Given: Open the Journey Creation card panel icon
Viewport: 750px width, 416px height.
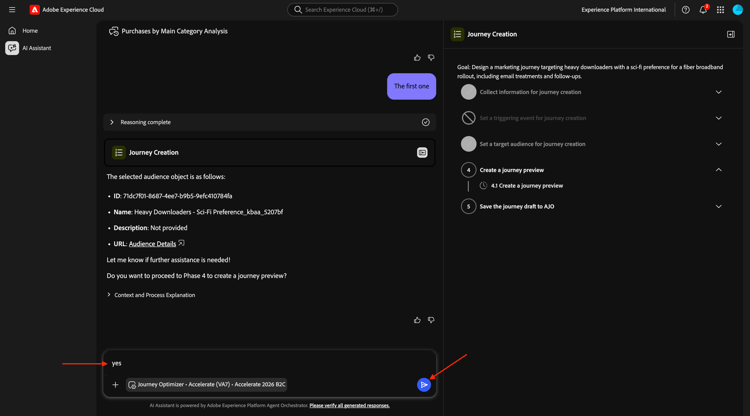Looking at the screenshot, I should tap(422, 153).
